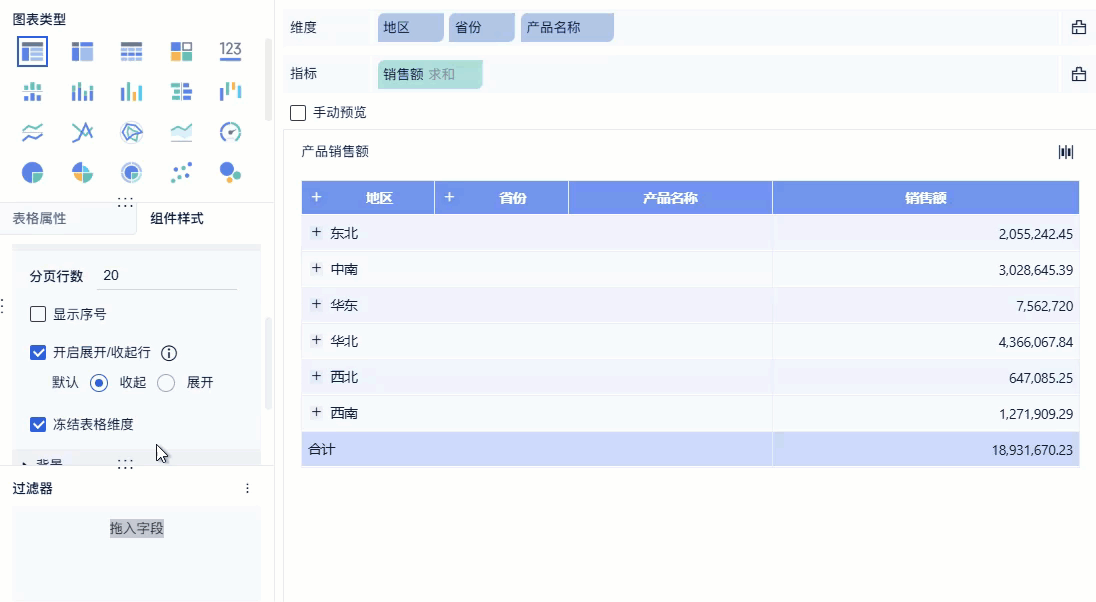Expand the 东北 region row
The image size is (1096, 602).
[316, 232]
